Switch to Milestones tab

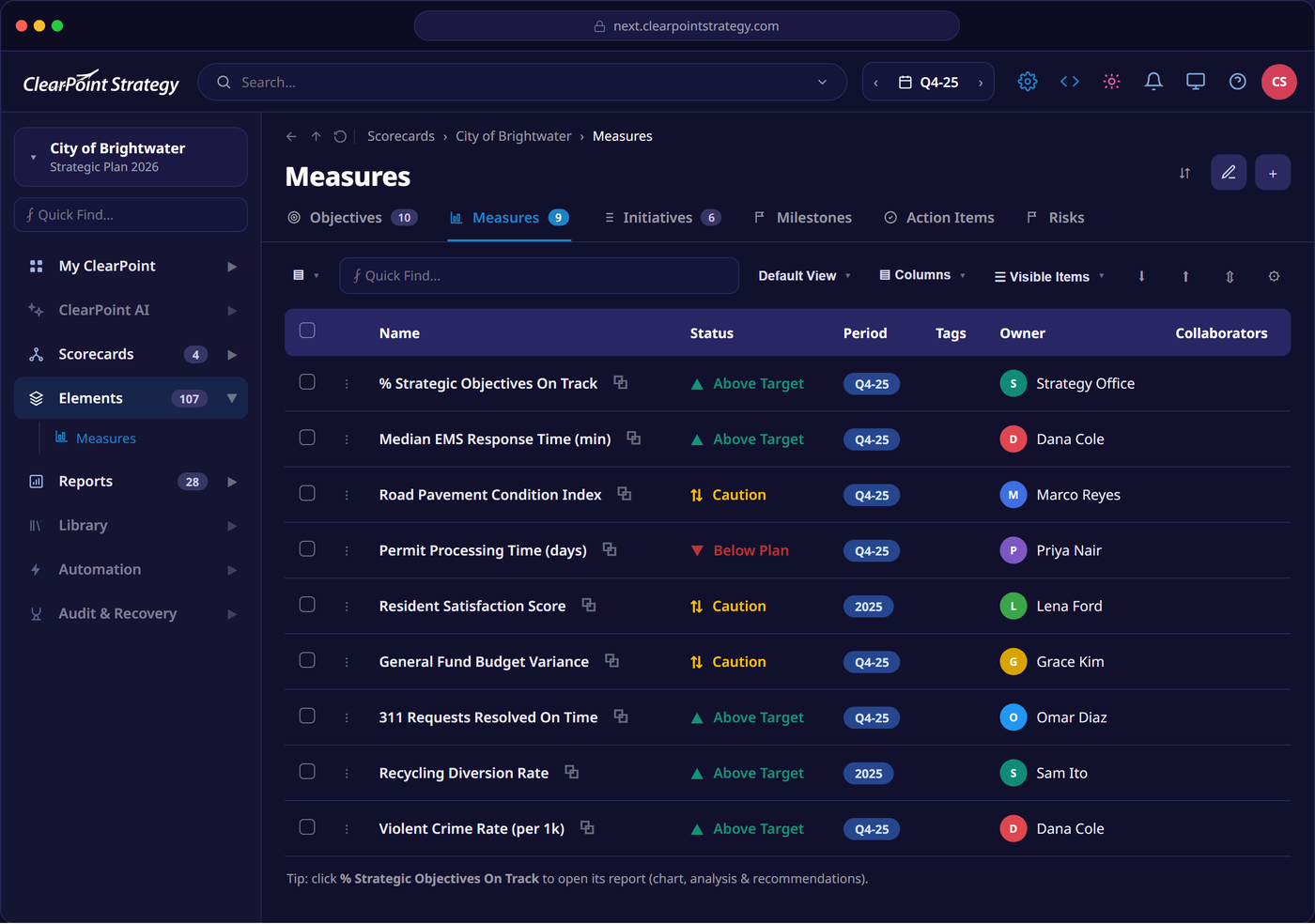click(803, 218)
